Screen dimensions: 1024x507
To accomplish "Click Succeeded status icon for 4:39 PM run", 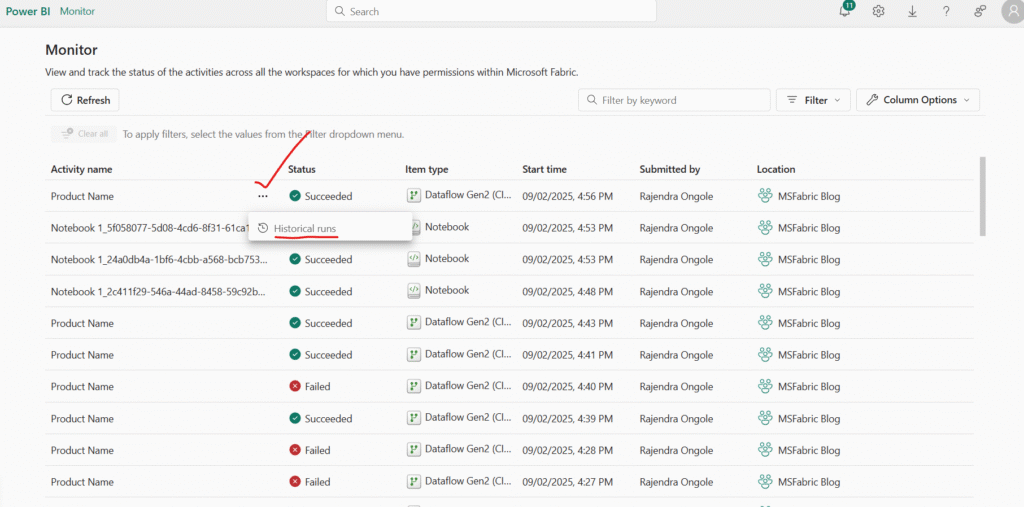I will click(295, 418).
